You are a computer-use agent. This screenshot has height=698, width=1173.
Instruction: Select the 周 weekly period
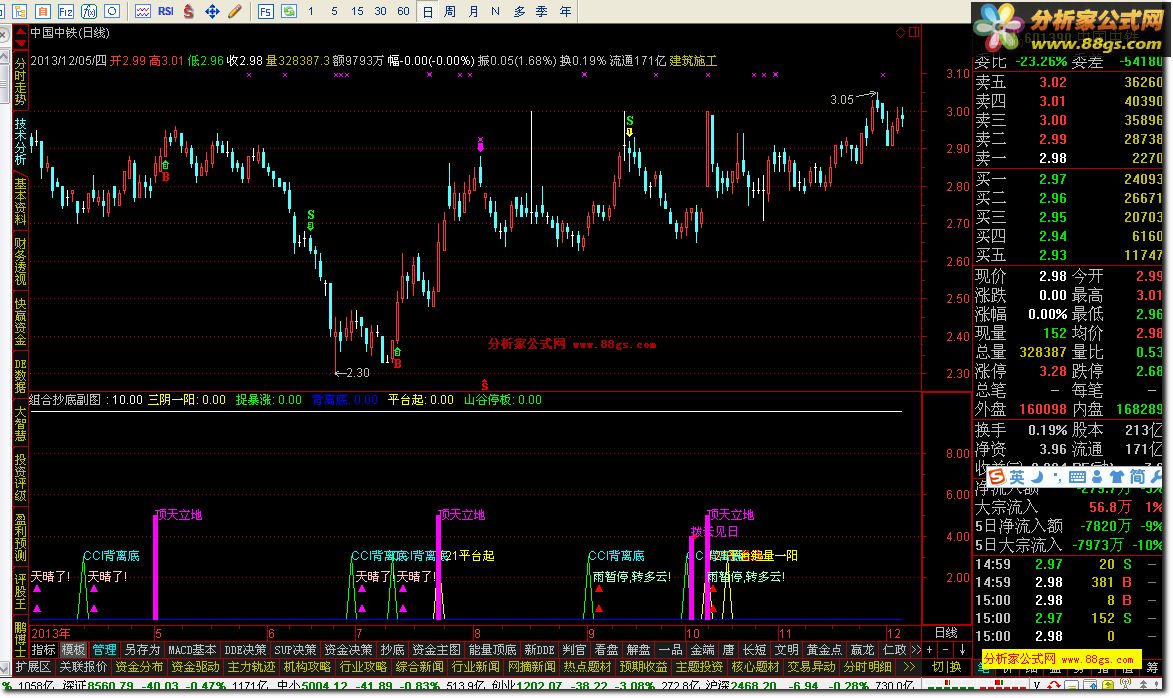pyautogui.click(x=450, y=11)
